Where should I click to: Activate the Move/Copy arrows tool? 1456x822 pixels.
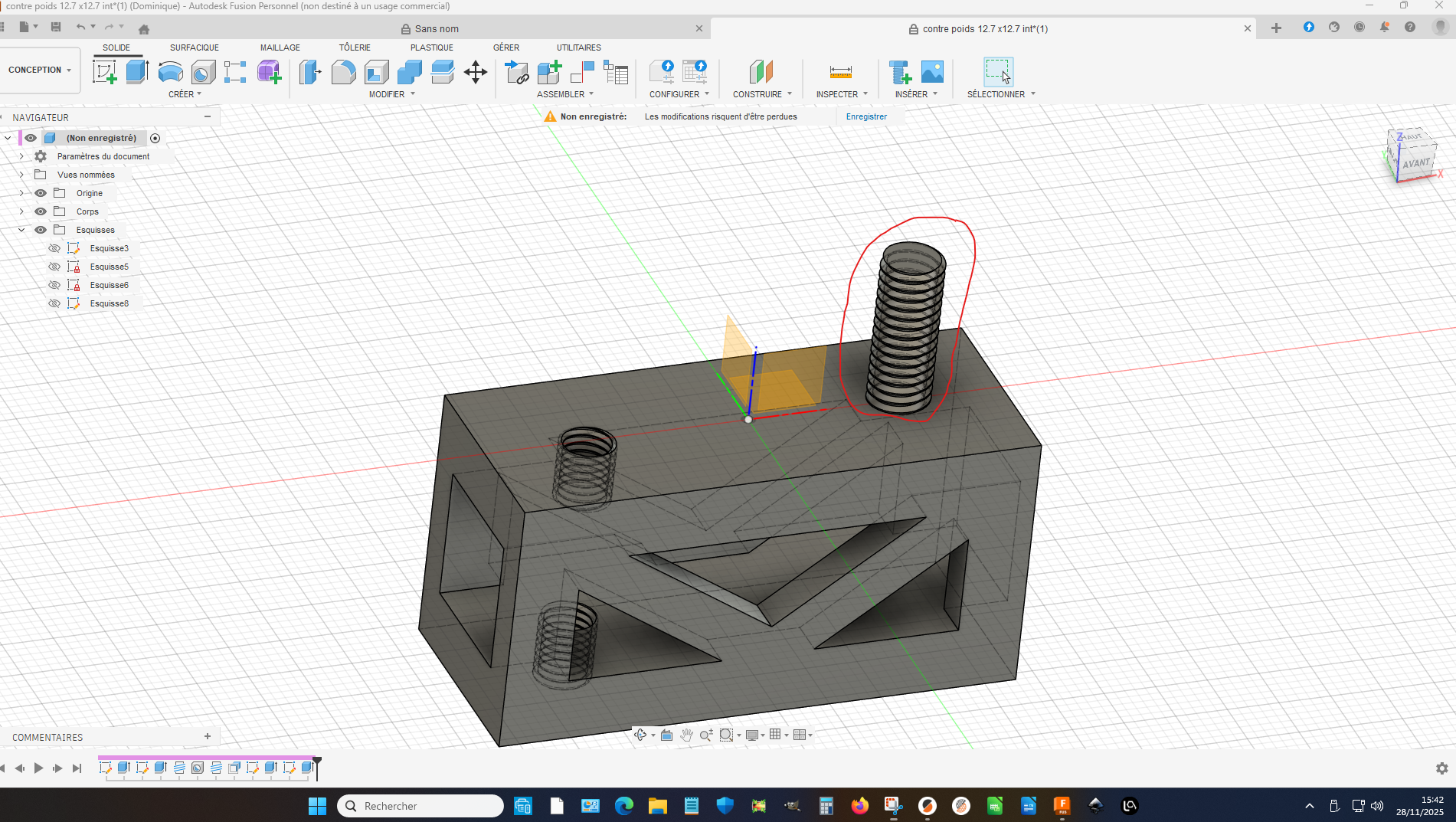pos(475,73)
